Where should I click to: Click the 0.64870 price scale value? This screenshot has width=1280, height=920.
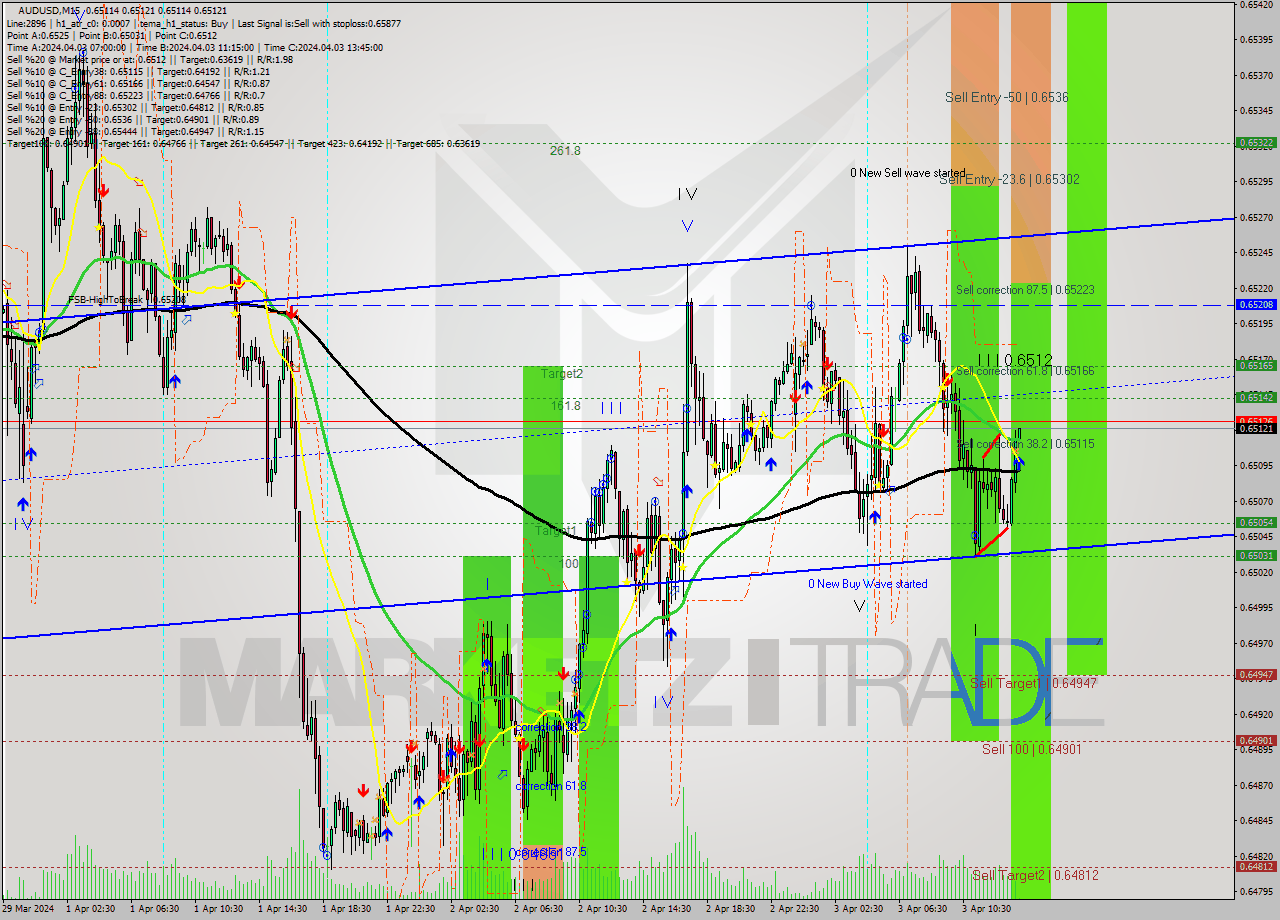point(1256,785)
